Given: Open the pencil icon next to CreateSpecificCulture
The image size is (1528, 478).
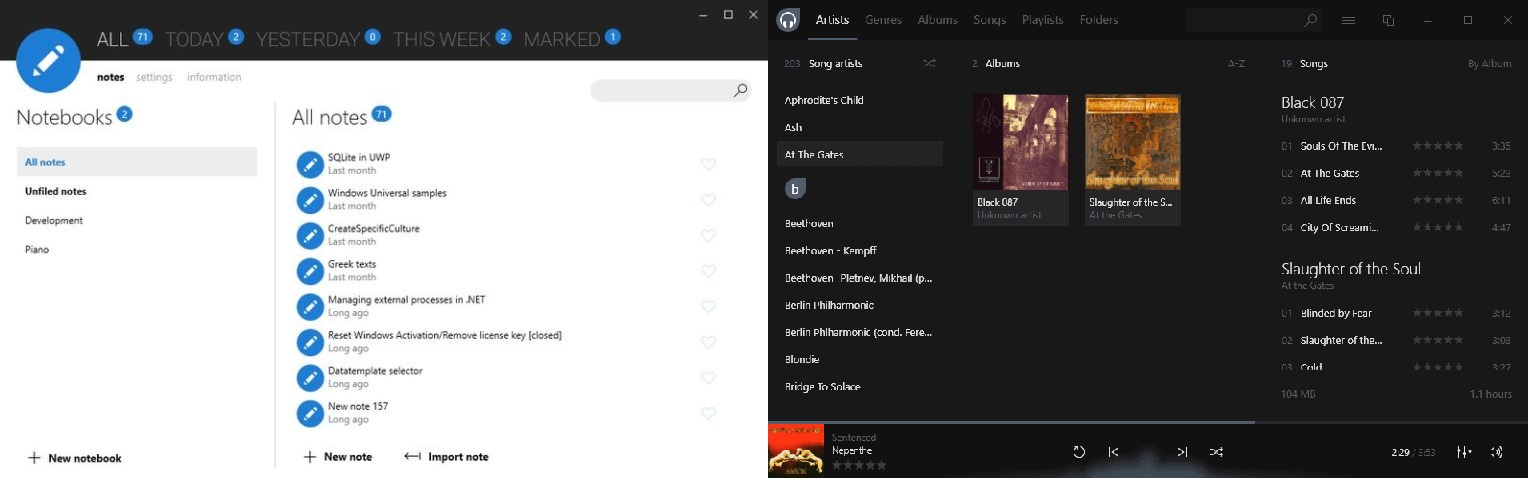Looking at the screenshot, I should coord(310,235).
